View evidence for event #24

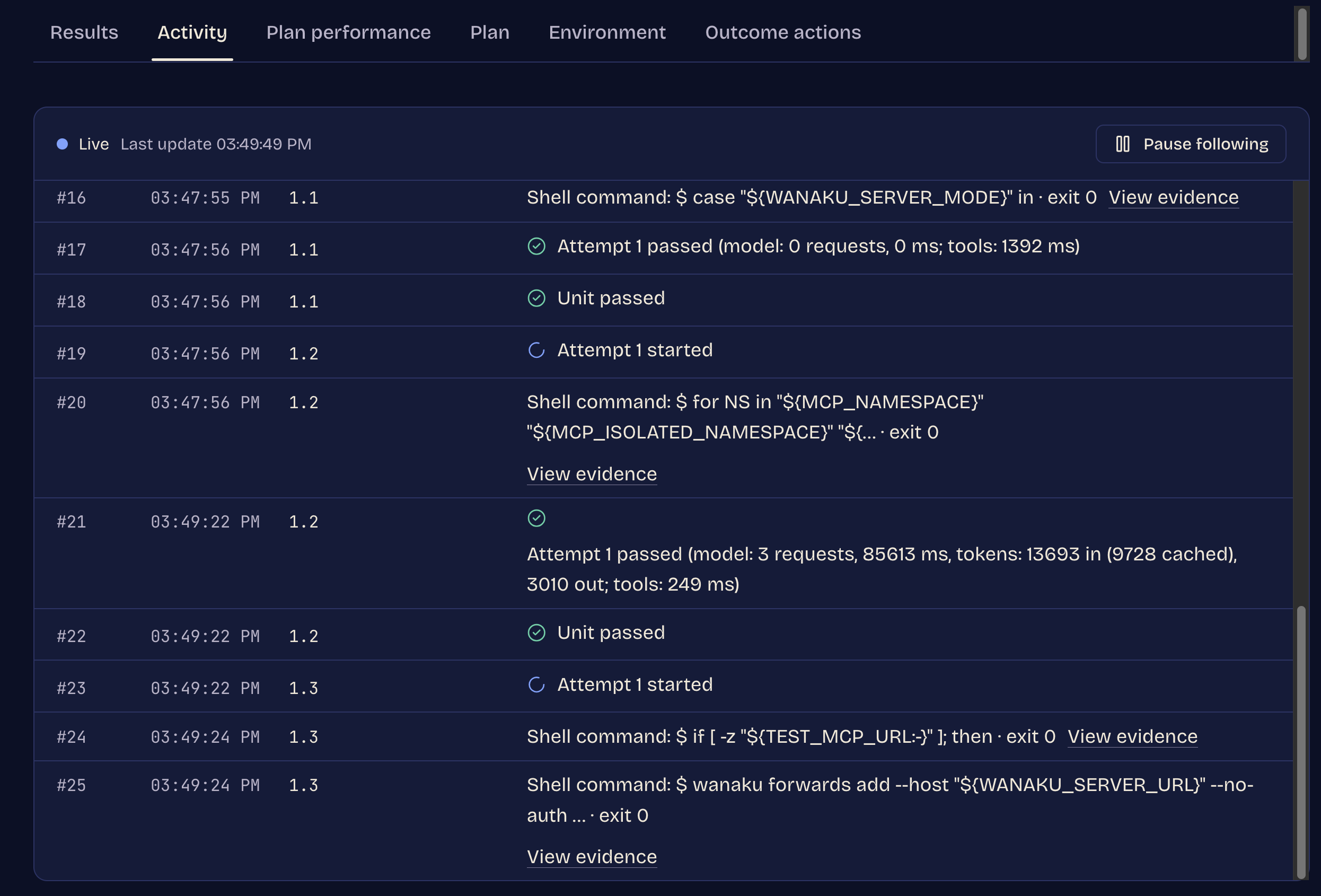pyautogui.click(x=1132, y=736)
